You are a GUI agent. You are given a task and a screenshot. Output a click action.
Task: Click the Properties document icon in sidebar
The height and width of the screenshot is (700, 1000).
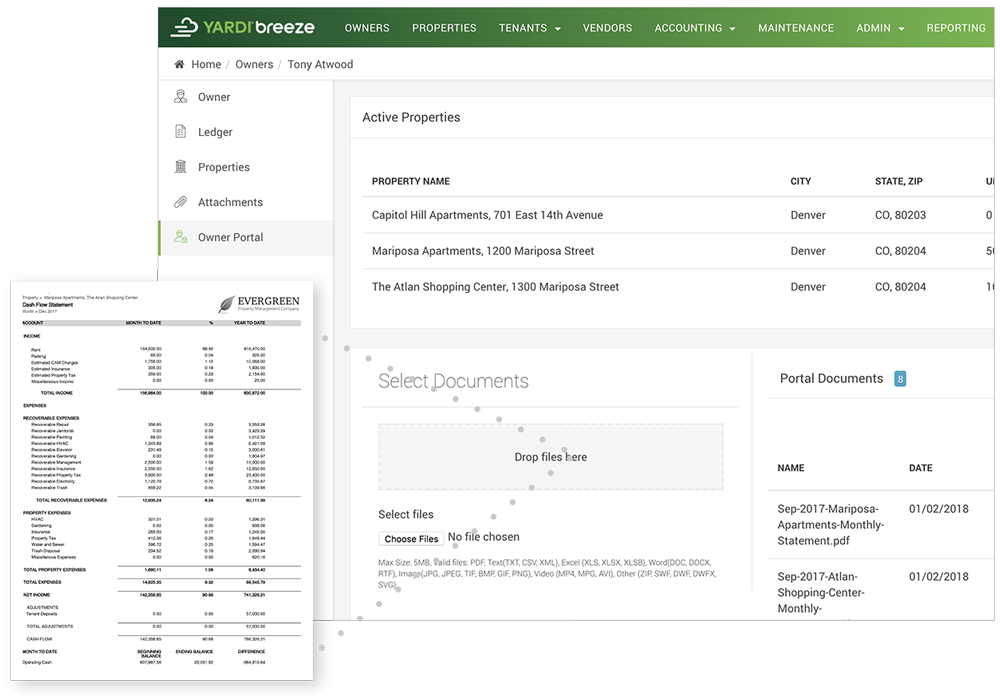[182, 166]
